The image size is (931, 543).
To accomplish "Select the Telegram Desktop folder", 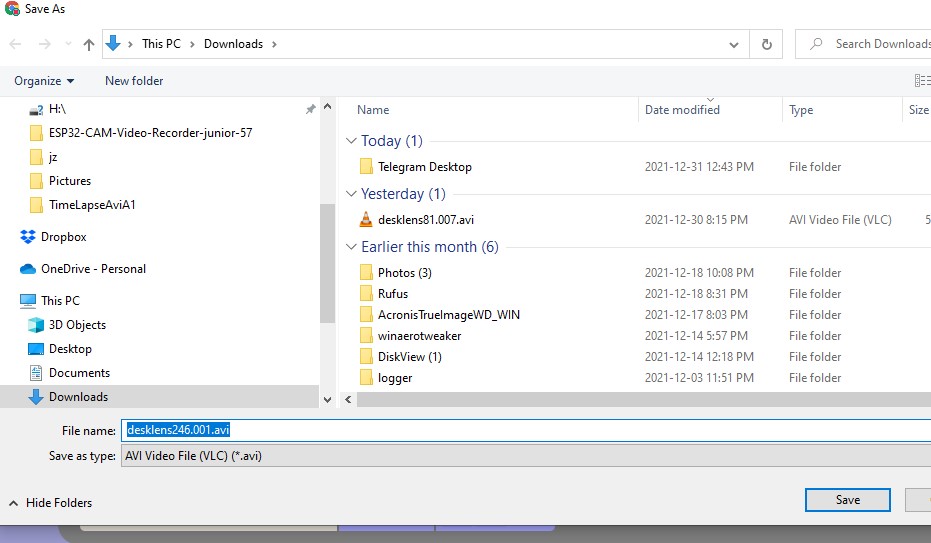I will click(424, 167).
